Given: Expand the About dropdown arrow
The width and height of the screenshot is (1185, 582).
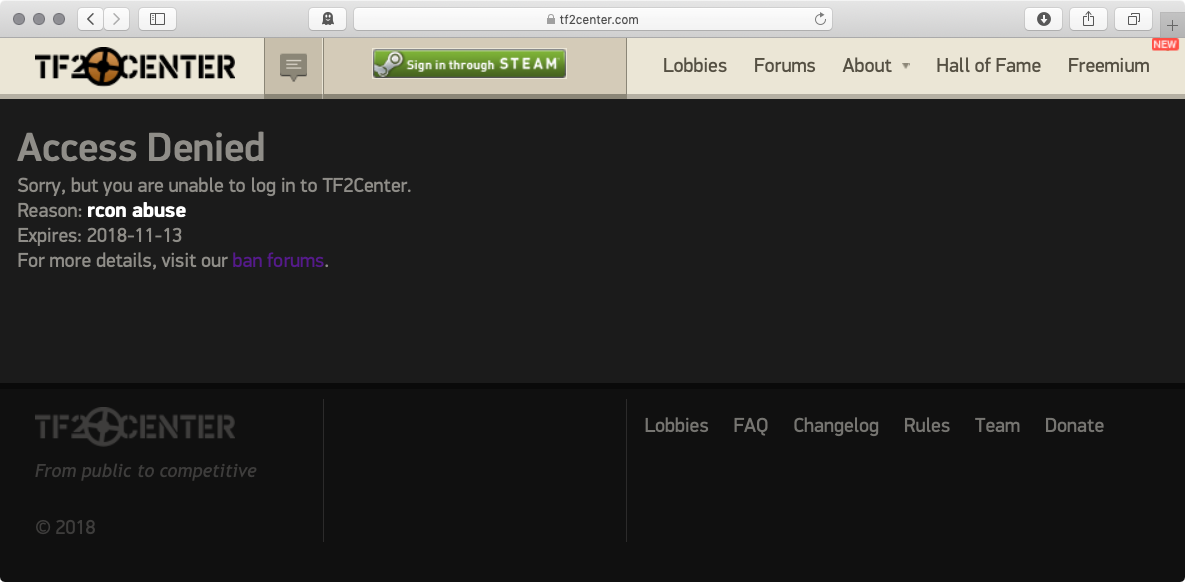Looking at the screenshot, I should pos(905,66).
